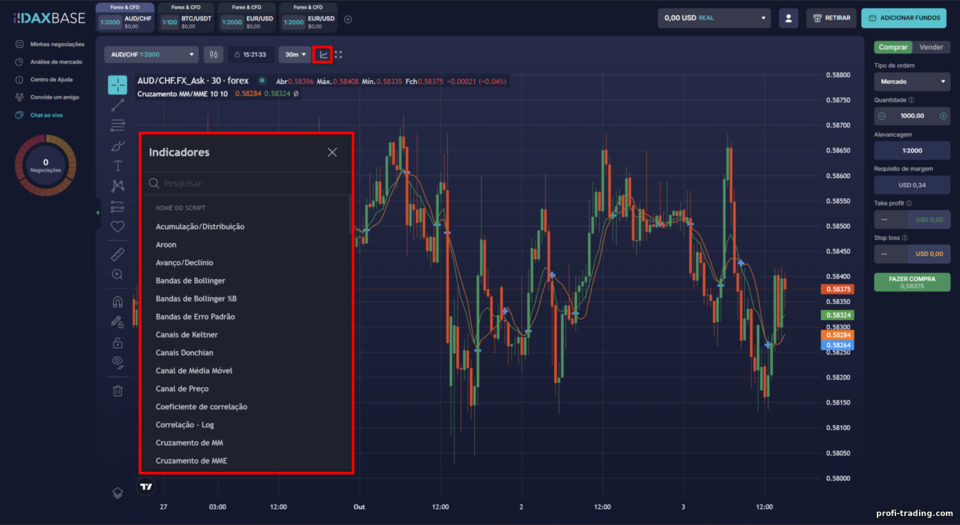Image resolution: width=960 pixels, height=525 pixels.
Task: Click the Alavancagem 1:2000 field
Action: [x=912, y=151]
